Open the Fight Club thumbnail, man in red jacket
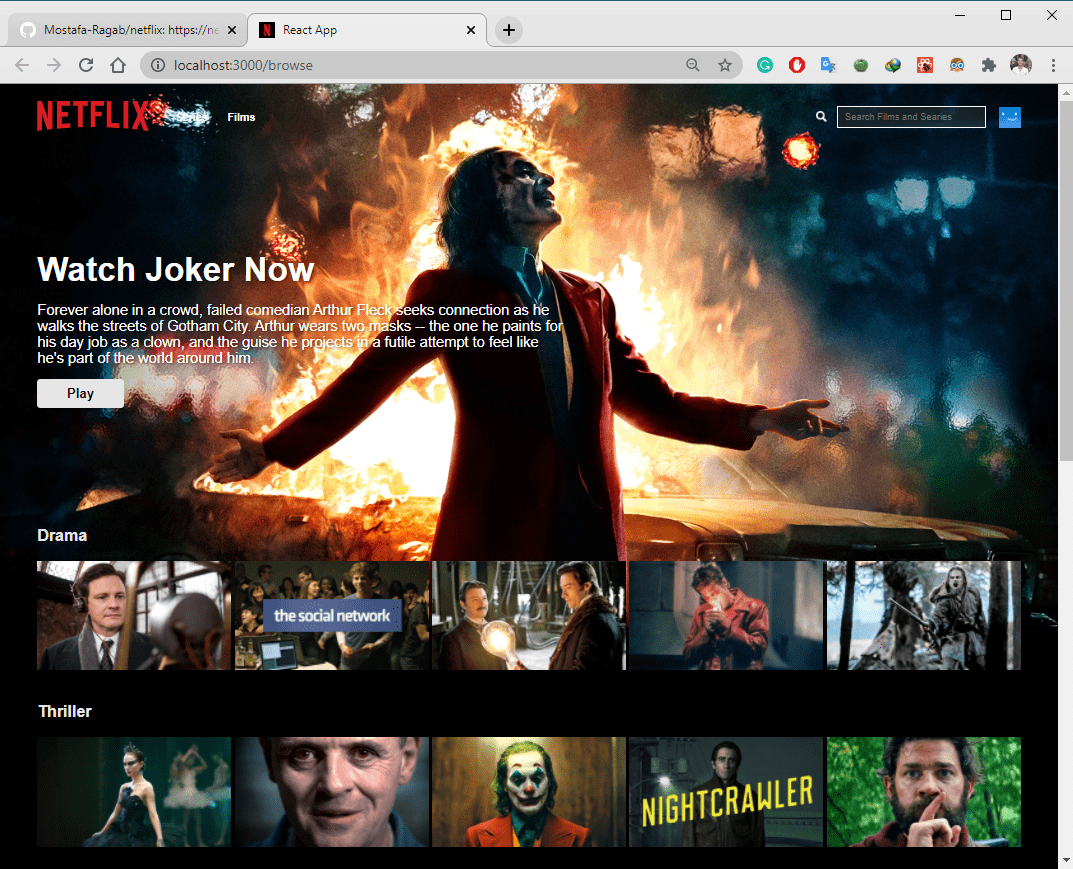Viewport: 1073px width, 869px height. pos(726,615)
